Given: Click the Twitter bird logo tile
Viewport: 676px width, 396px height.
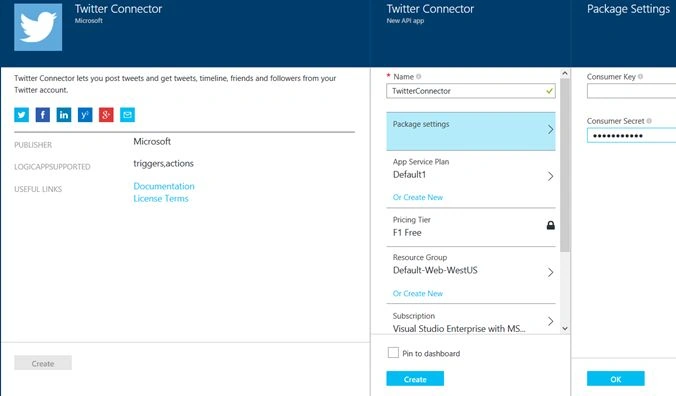Looking at the screenshot, I should coord(38,27).
